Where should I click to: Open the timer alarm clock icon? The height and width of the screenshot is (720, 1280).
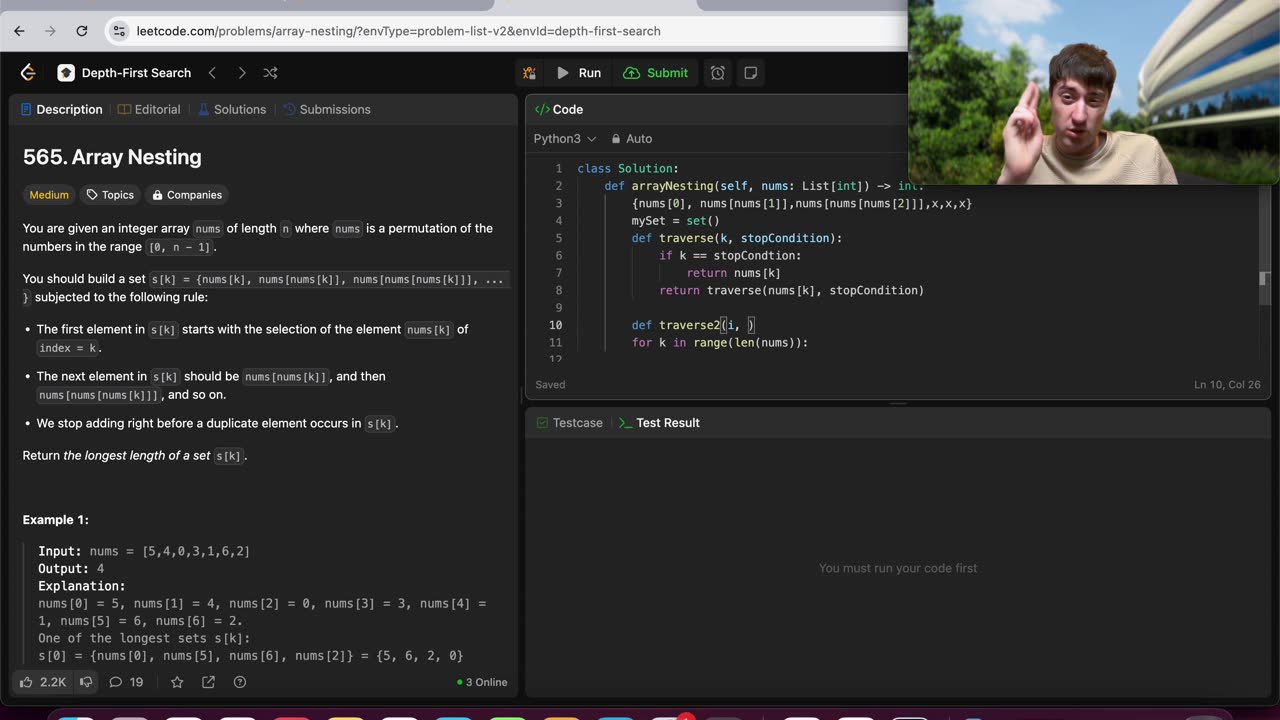pyautogui.click(x=718, y=73)
